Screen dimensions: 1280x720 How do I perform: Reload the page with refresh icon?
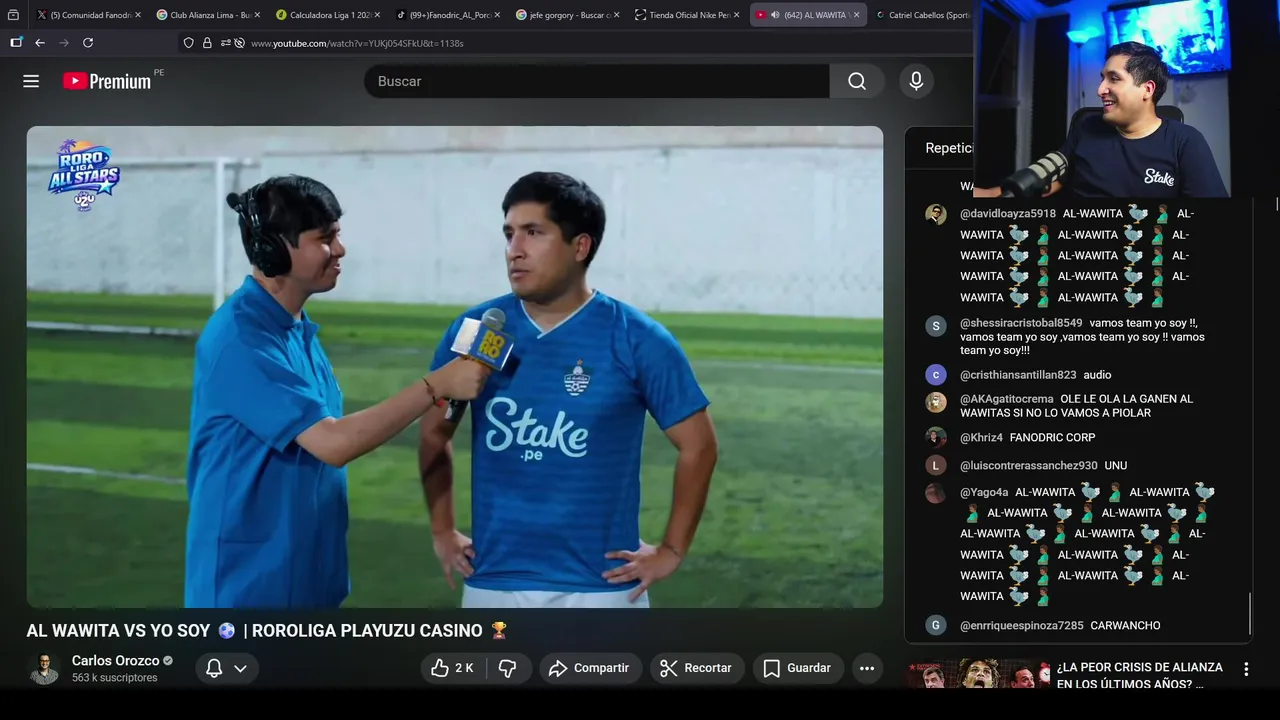88,43
